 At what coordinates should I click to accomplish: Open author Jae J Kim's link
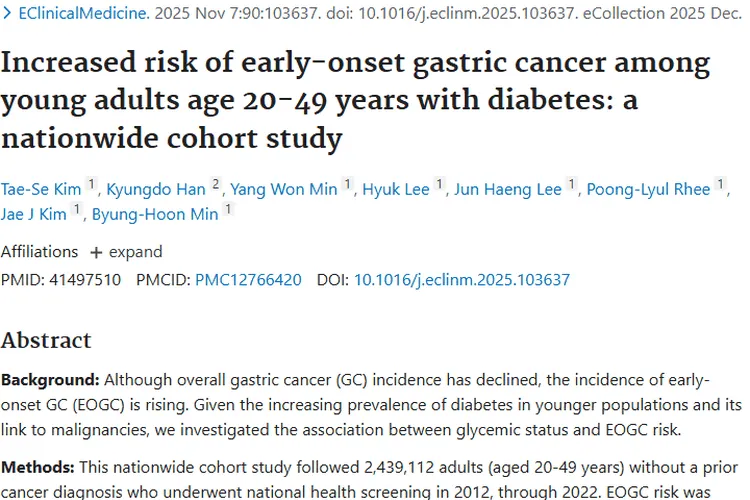35,214
